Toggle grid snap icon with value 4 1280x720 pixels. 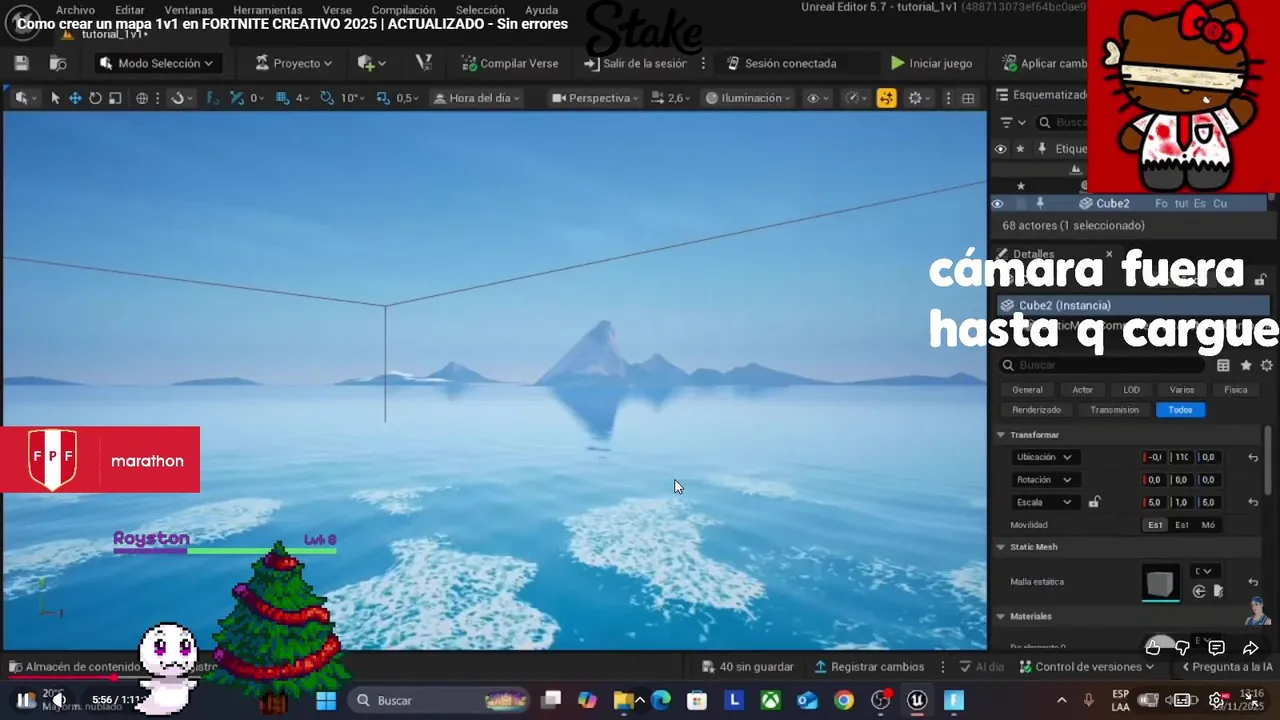(282, 98)
